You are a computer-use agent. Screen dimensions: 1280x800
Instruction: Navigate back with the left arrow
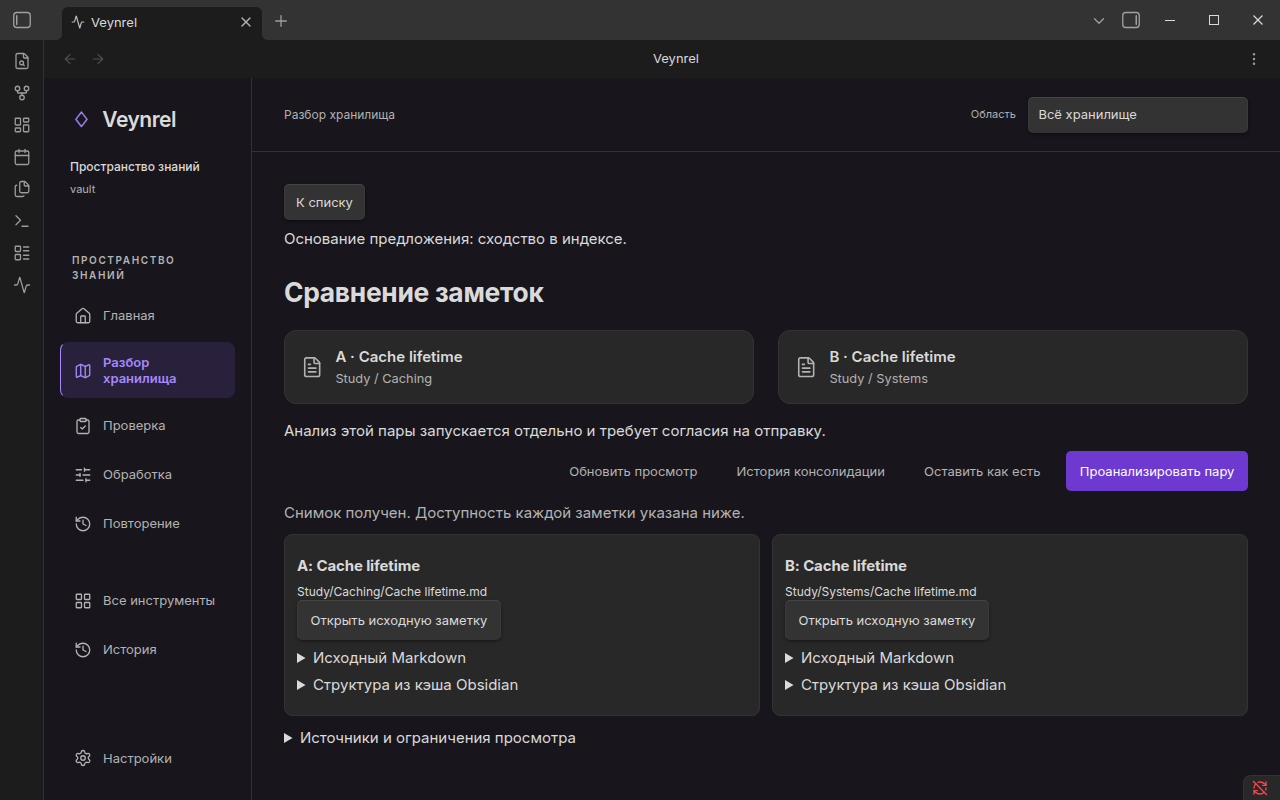(70, 59)
